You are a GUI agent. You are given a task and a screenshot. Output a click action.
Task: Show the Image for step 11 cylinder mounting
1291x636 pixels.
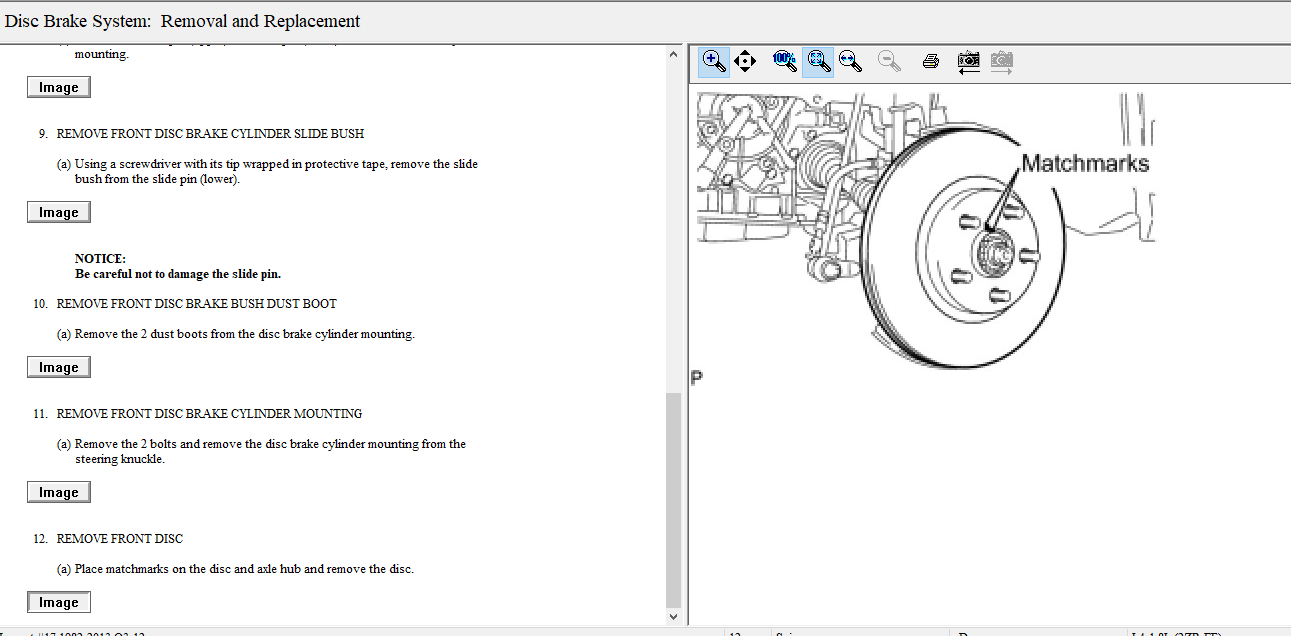pyautogui.click(x=59, y=492)
